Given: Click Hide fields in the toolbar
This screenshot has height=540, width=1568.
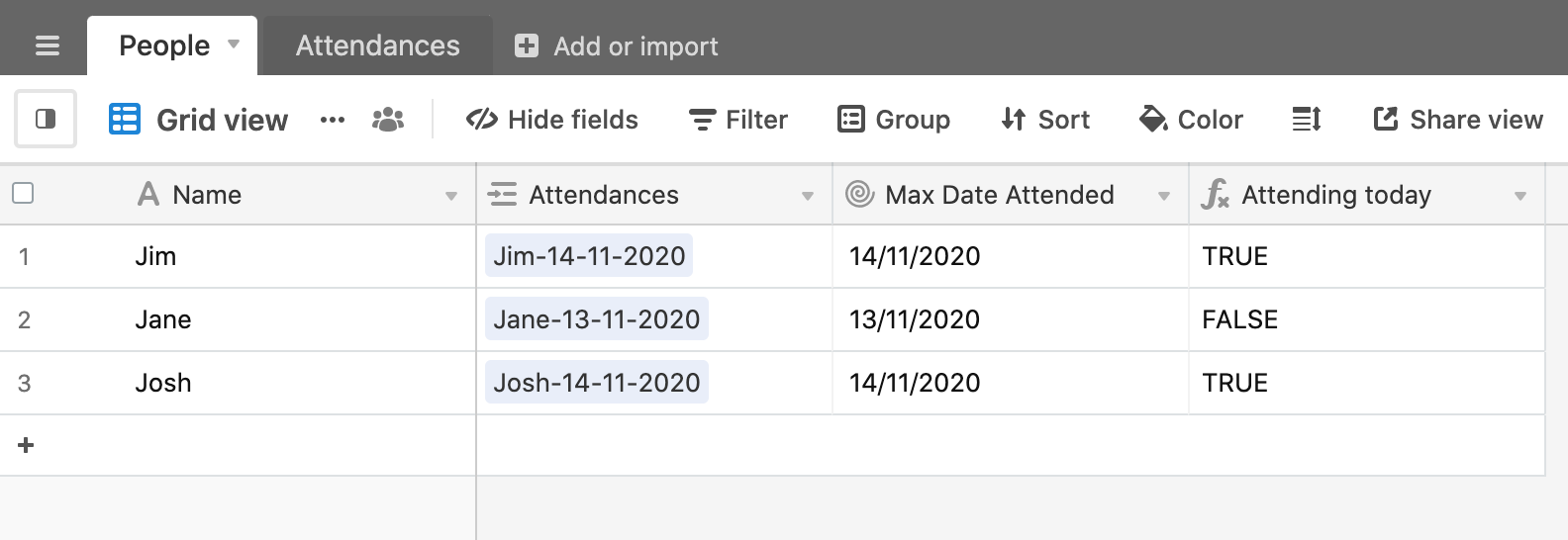Looking at the screenshot, I should coord(552,120).
